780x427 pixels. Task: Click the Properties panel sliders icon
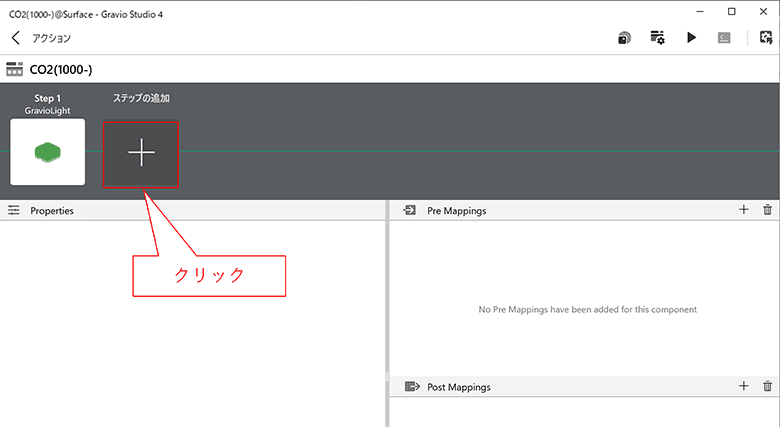(14, 211)
